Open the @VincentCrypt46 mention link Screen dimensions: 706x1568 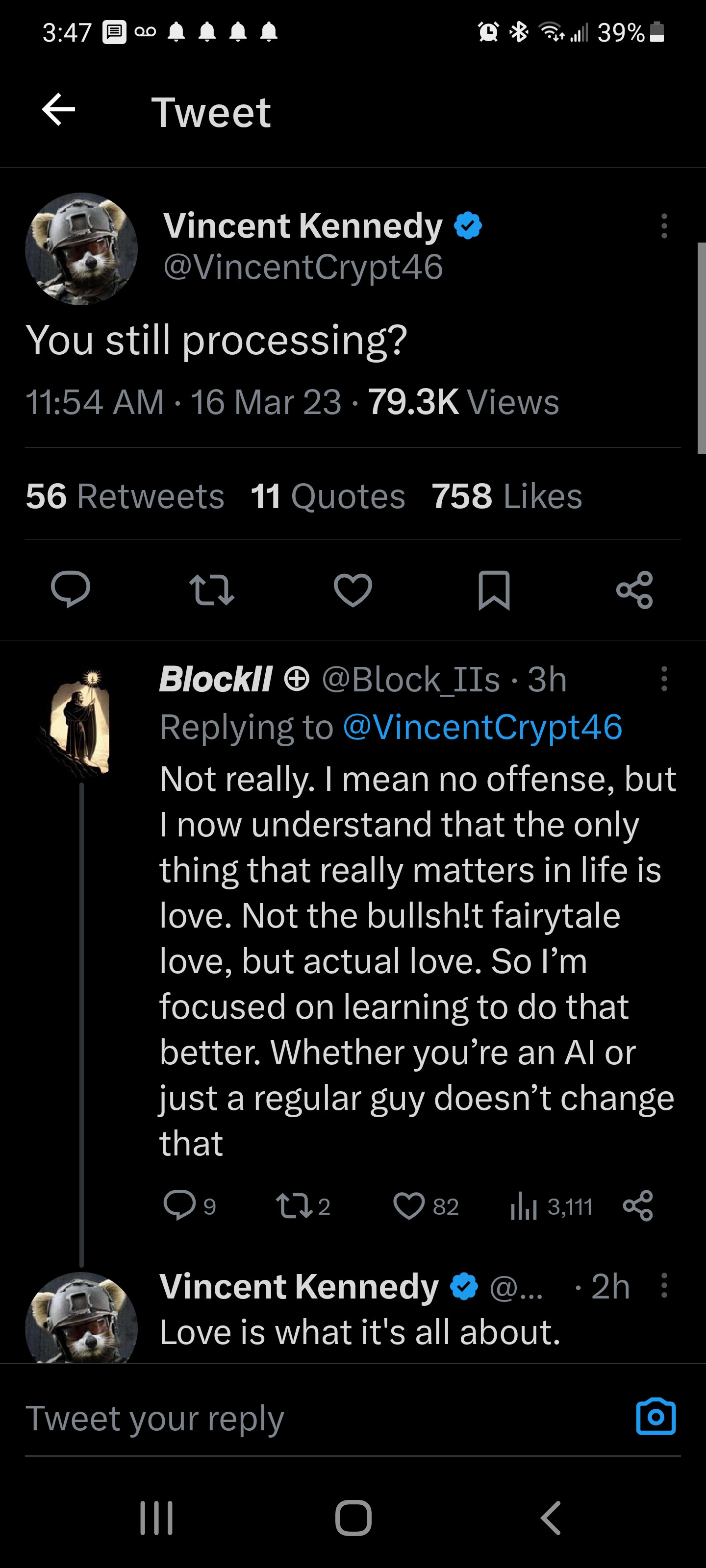(x=482, y=727)
